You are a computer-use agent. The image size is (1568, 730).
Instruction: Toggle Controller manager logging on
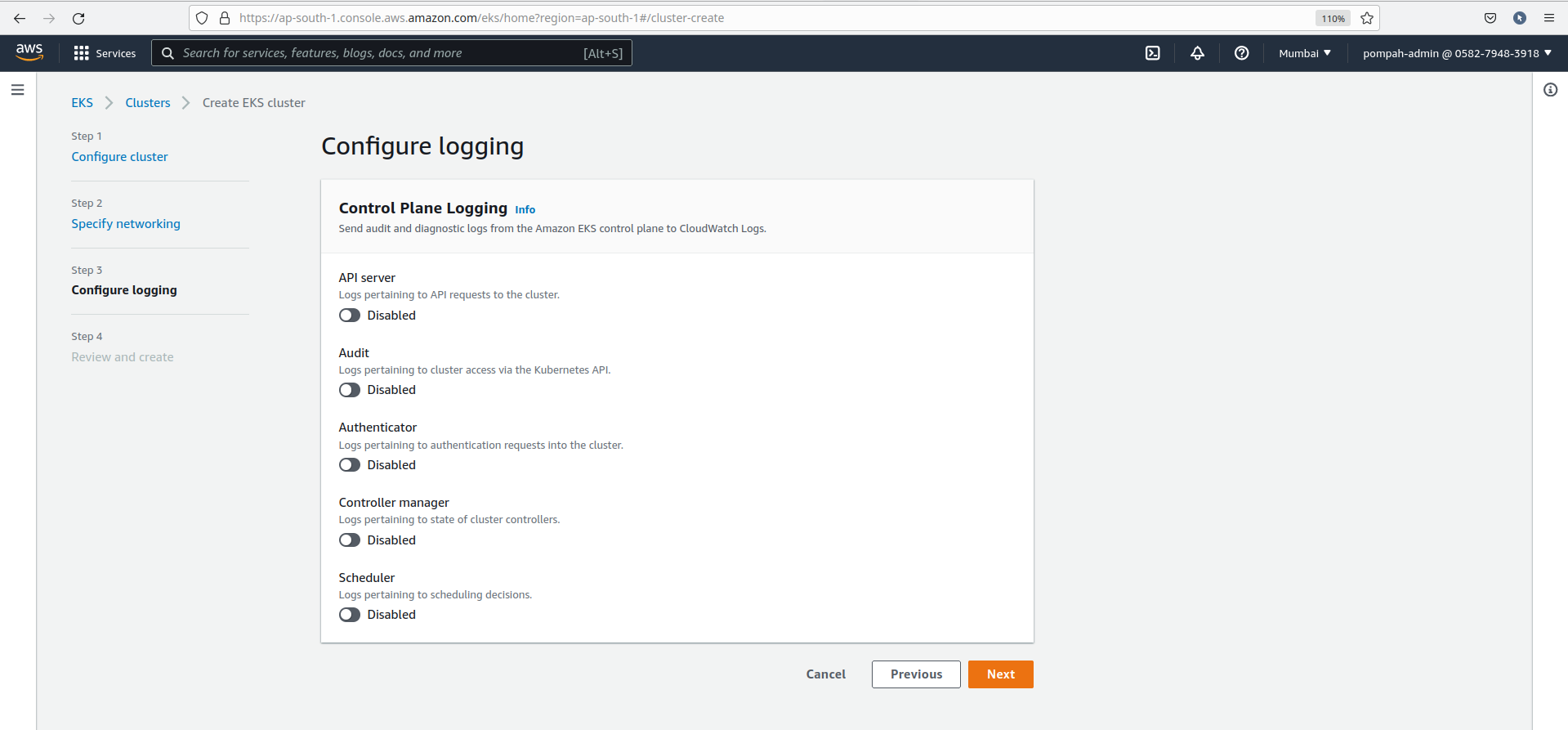click(x=350, y=540)
